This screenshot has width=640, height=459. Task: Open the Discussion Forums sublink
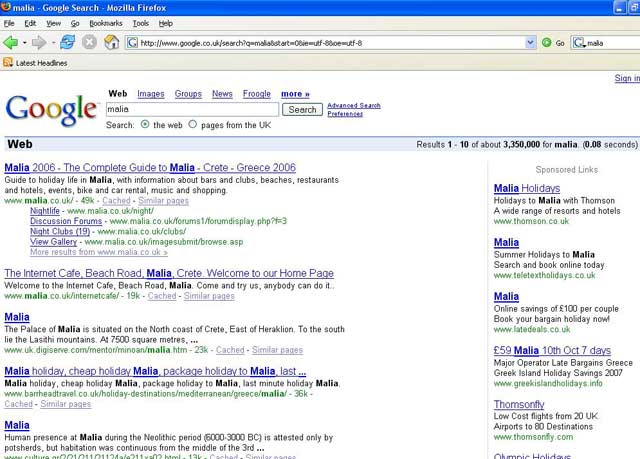click(x=66, y=221)
